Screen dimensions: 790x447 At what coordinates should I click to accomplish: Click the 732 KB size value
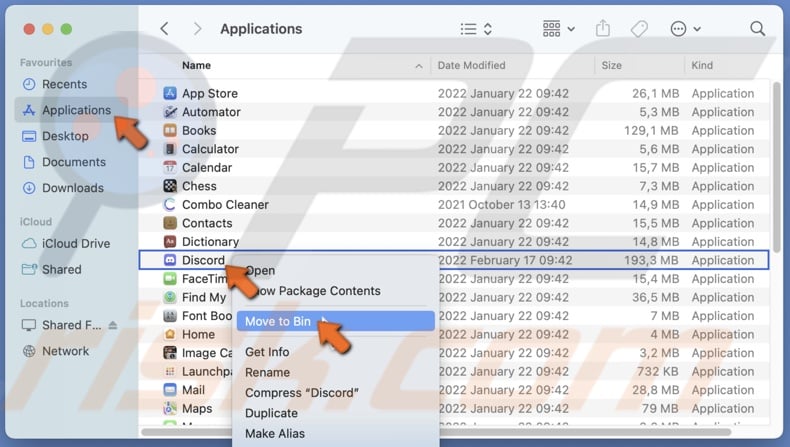click(x=657, y=371)
